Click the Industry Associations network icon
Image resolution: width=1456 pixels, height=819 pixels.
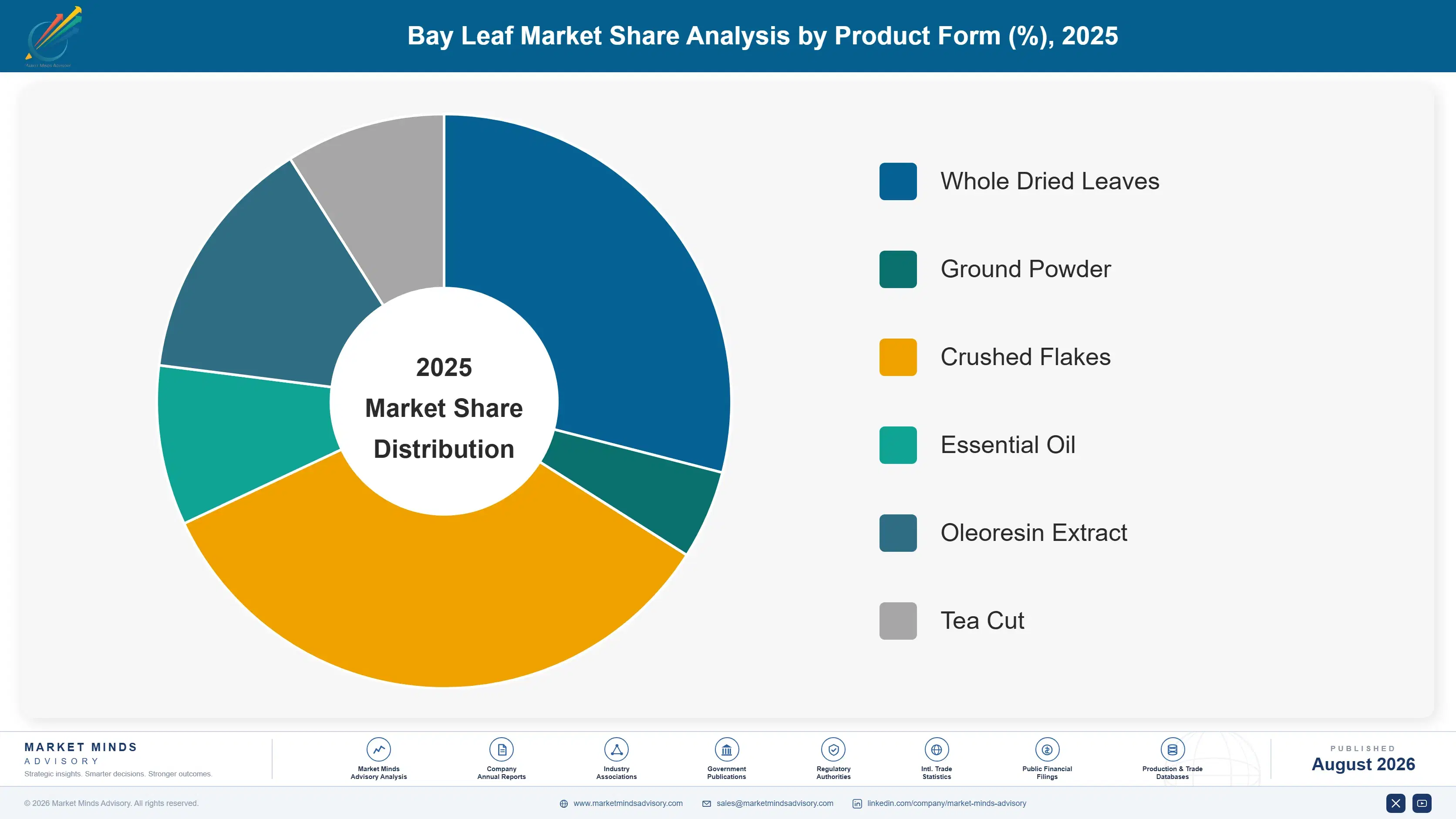[x=616, y=749]
